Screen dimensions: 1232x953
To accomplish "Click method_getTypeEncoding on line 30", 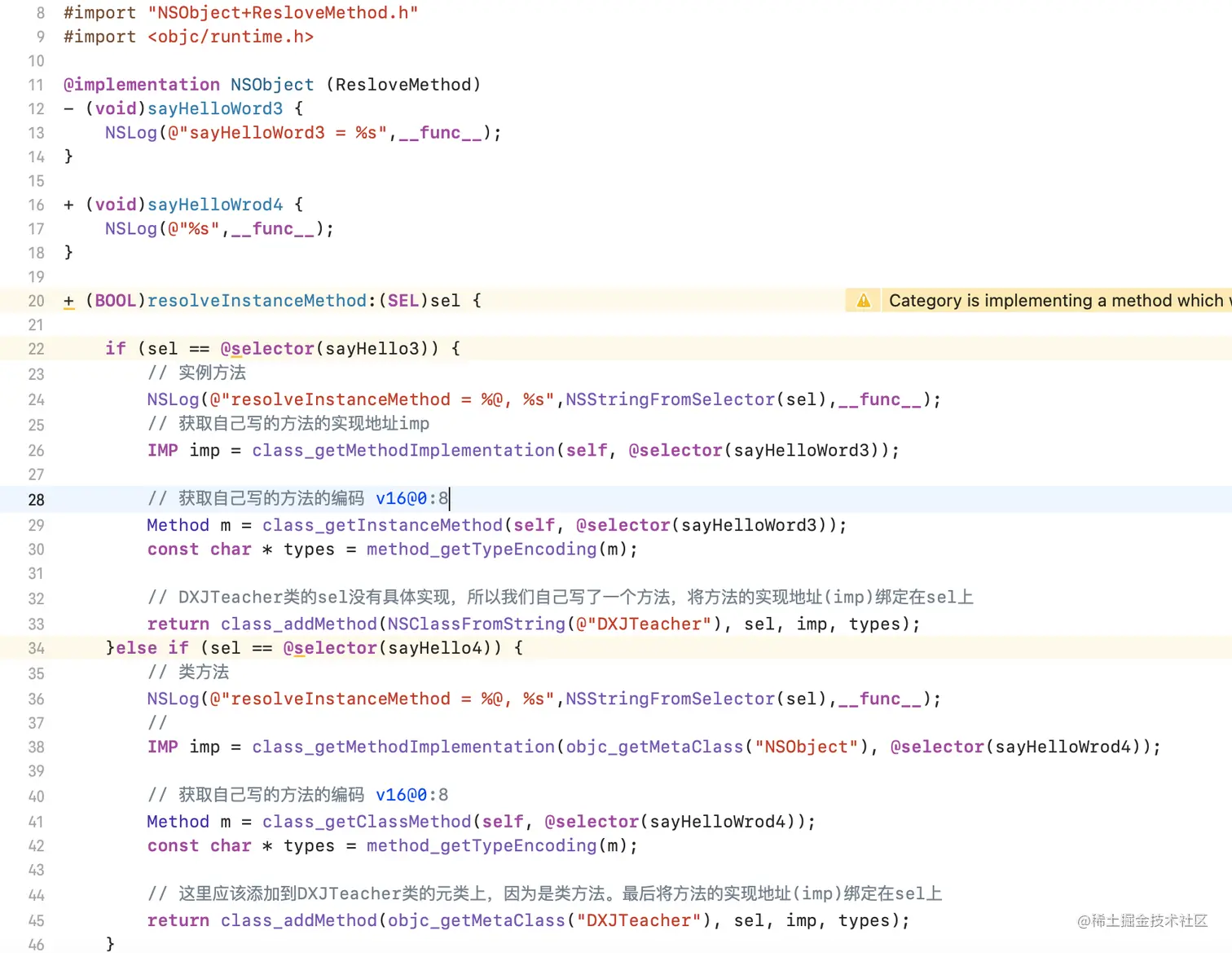I will [x=482, y=549].
